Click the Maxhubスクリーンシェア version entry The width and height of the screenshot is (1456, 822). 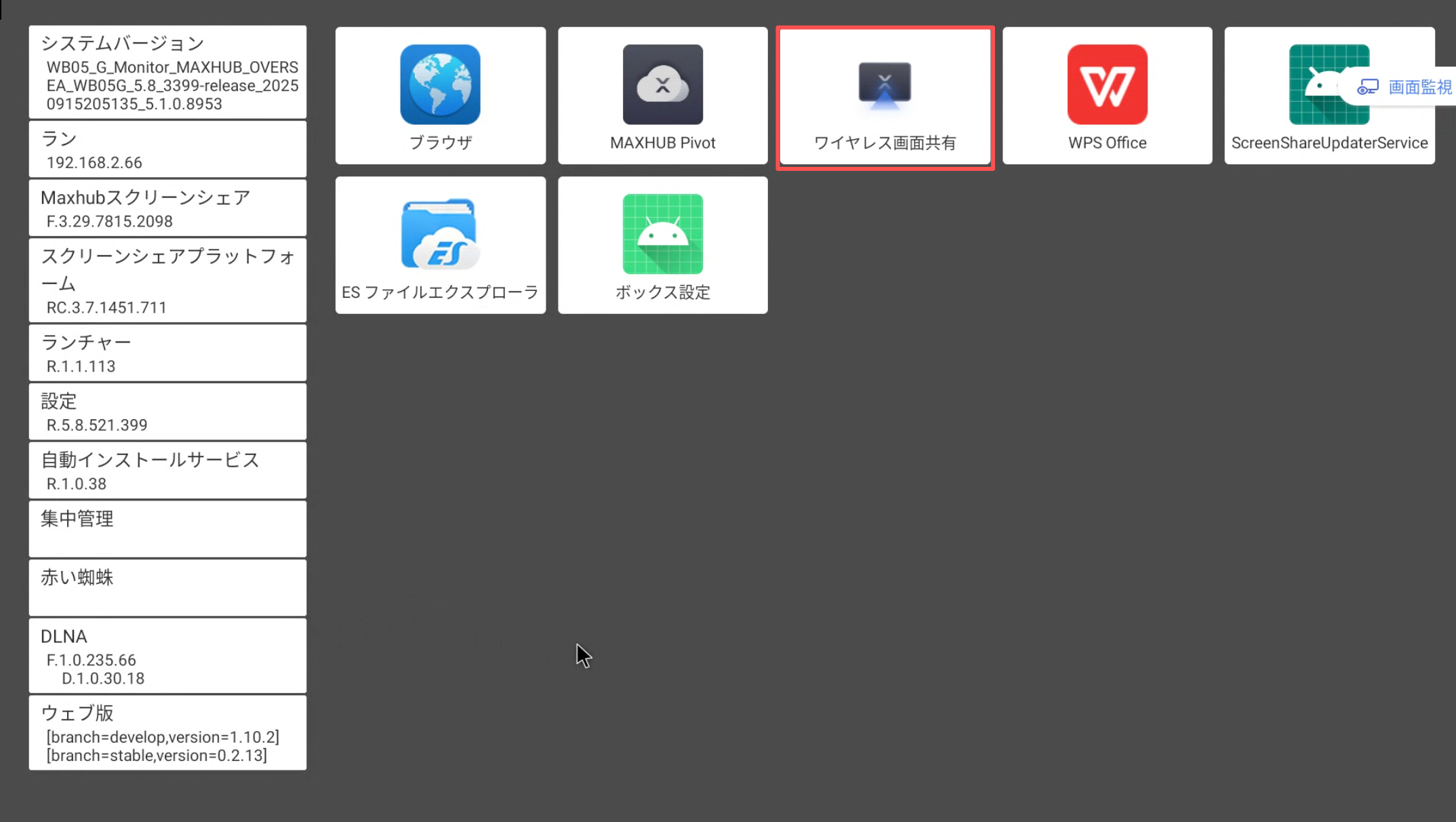tap(167, 208)
